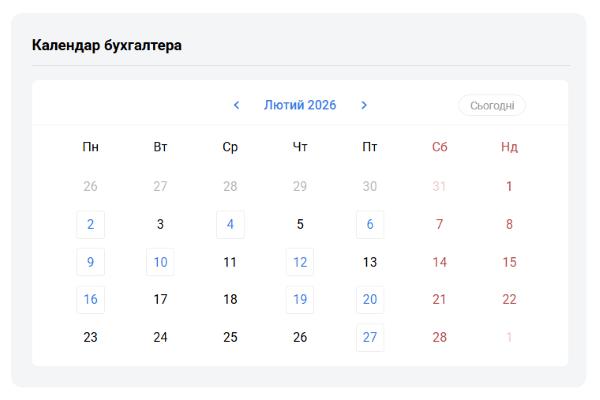600x400 pixels.
Task: Select greyed-out January 26
Action: (x=91, y=186)
